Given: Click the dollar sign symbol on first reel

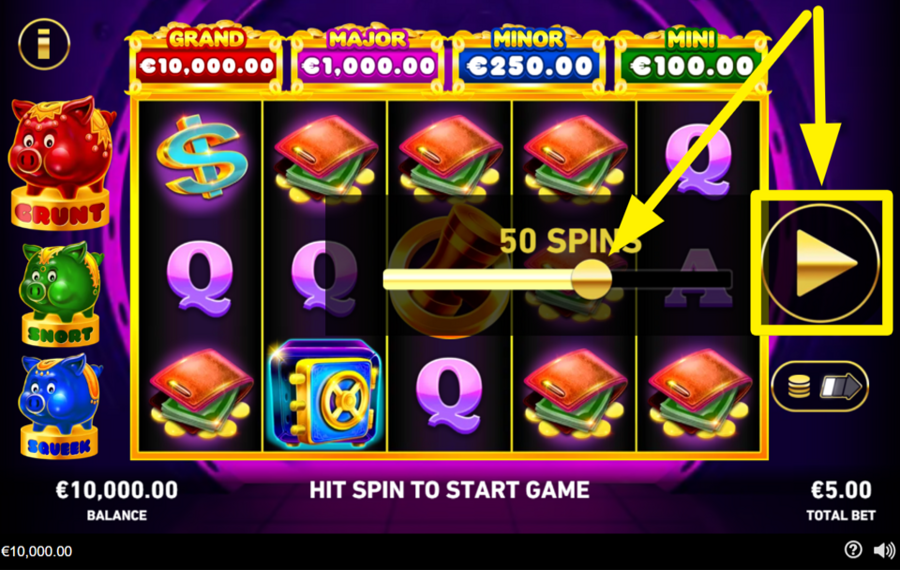Looking at the screenshot, I should pos(201,156).
